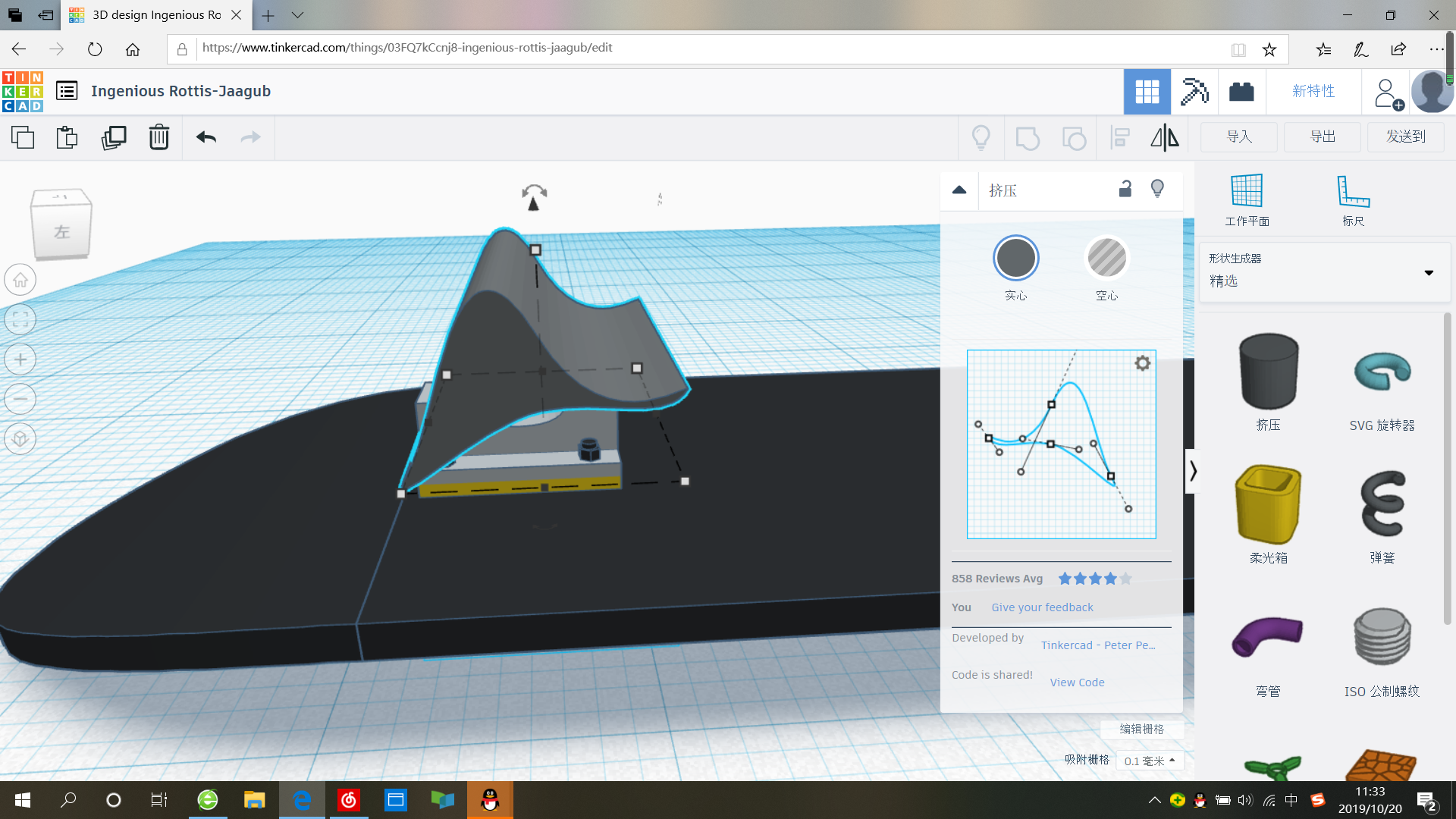The width and height of the screenshot is (1456, 819).
Task: Switch to orthographic view cube icon
Action: click(20, 438)
